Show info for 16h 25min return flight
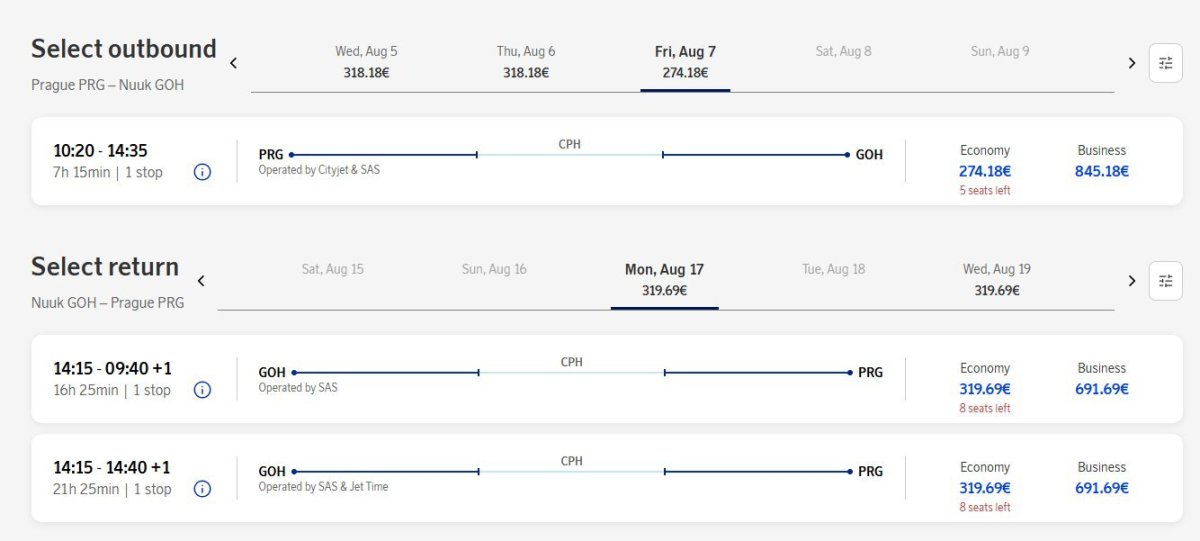Image resolution: width=1200 pixels, height=541 pixels. 202,390
